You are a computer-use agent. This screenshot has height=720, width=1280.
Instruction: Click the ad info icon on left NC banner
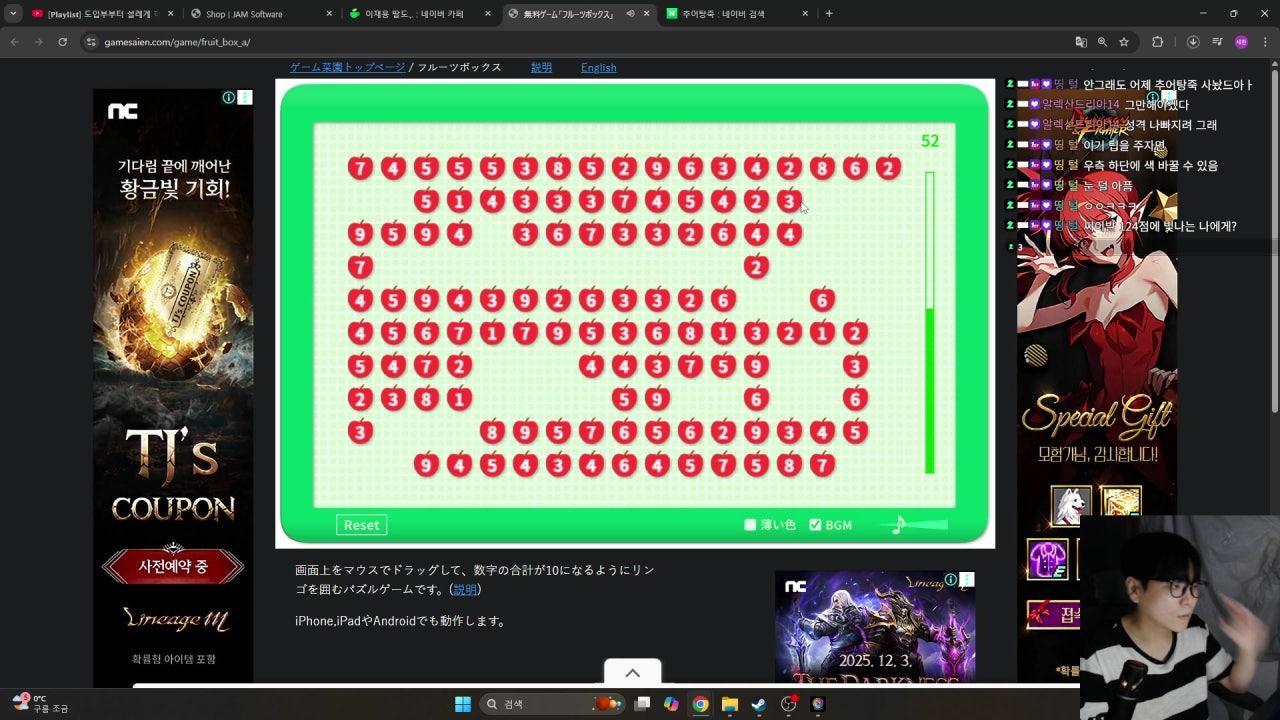[x=229, y=97]
